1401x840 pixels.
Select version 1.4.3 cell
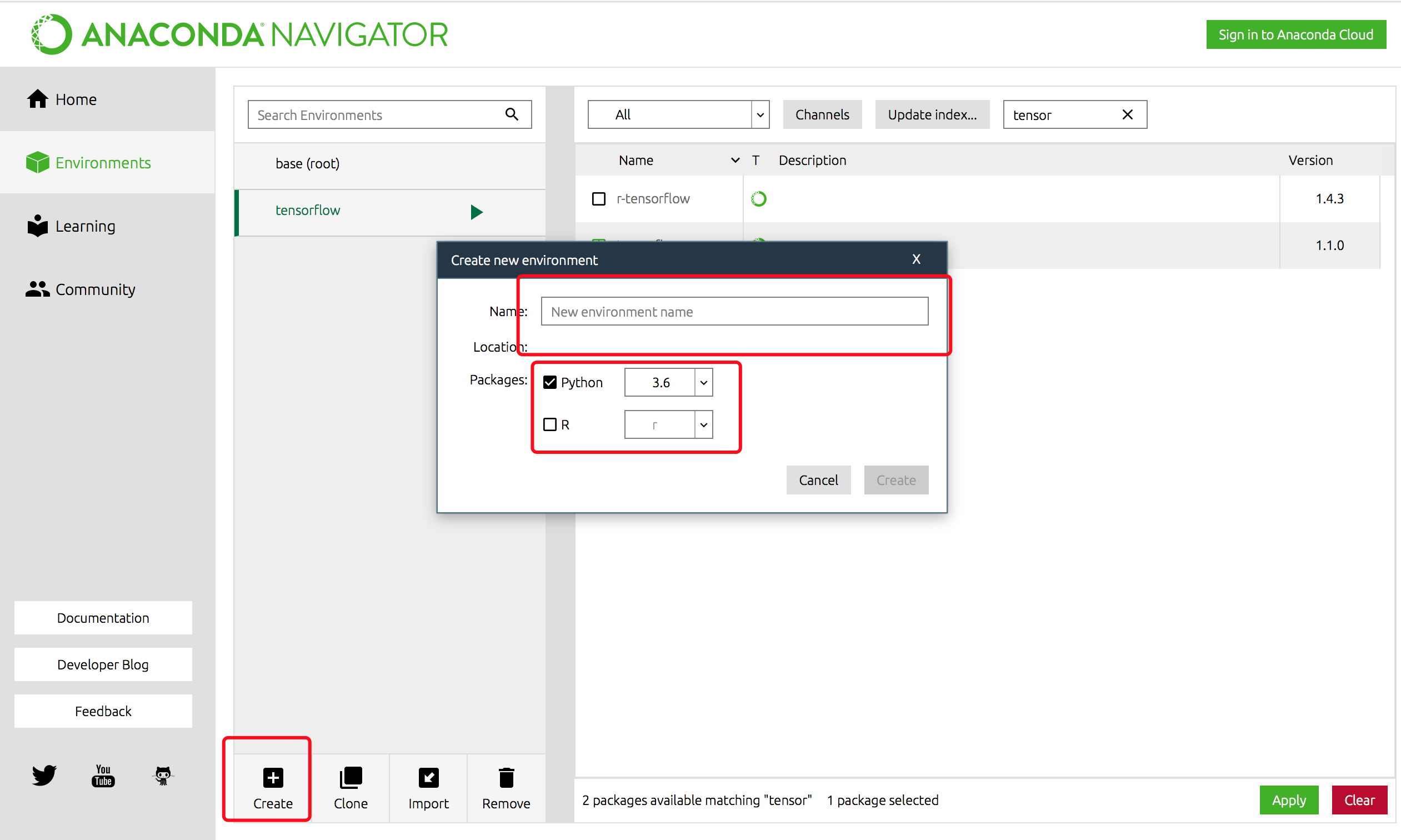[1329, 199]
